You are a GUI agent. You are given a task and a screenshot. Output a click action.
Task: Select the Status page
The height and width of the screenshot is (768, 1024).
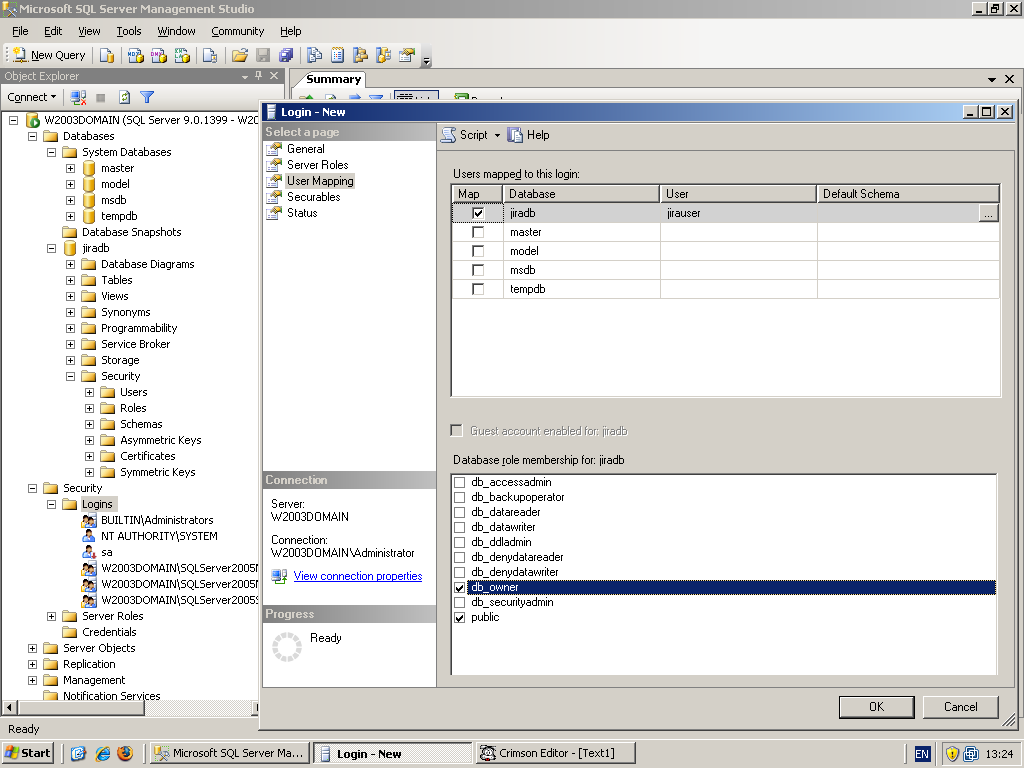click(x=302, y=213)
